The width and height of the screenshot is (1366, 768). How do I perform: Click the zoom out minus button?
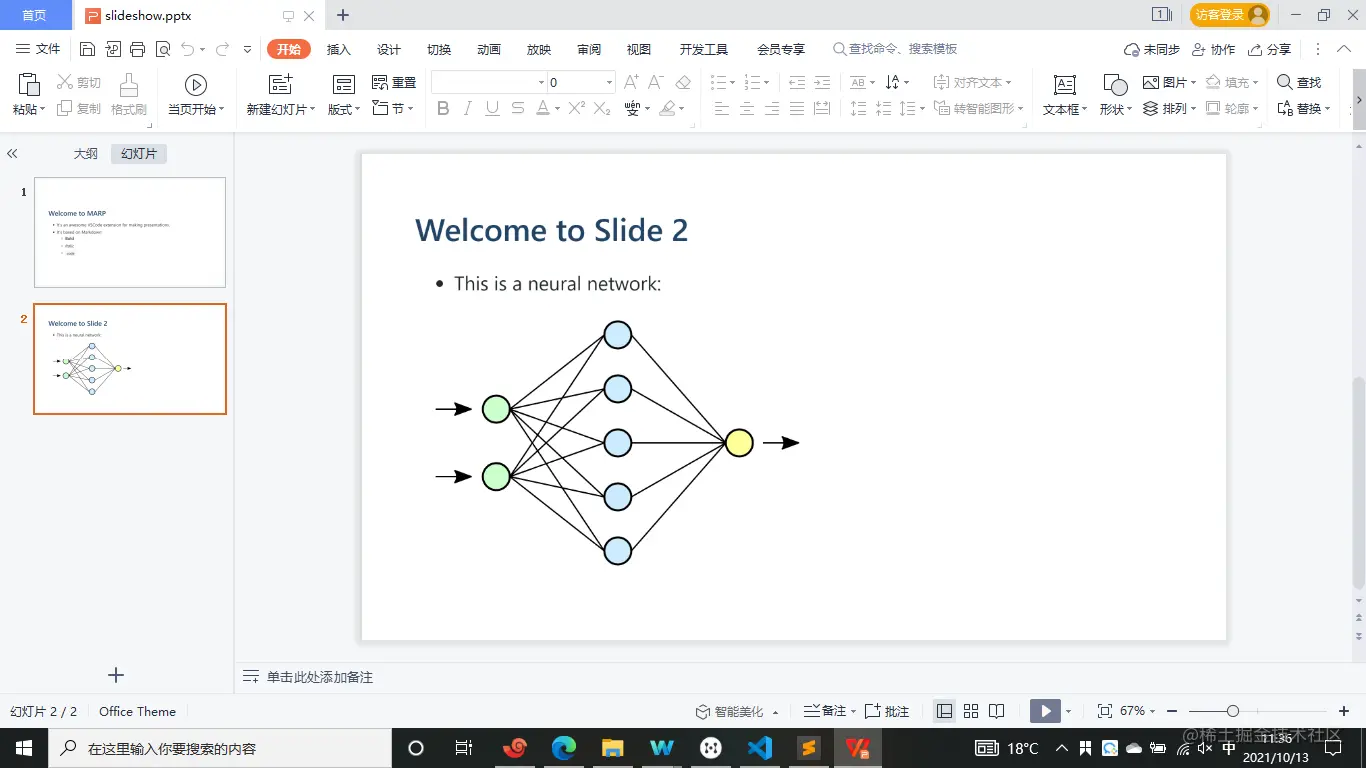tap(1172, 711)
